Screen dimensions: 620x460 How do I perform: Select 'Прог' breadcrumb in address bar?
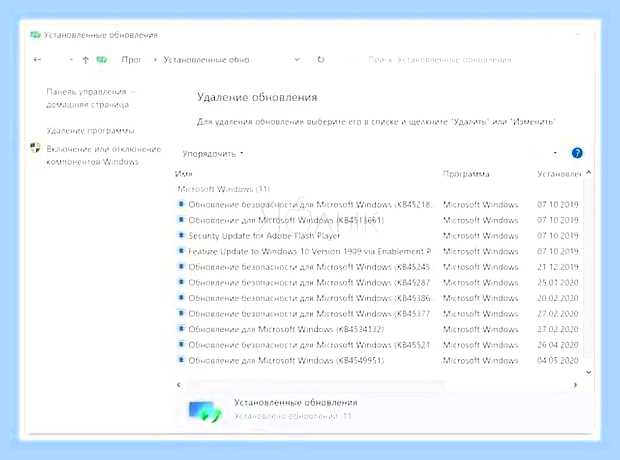(131, 60)
